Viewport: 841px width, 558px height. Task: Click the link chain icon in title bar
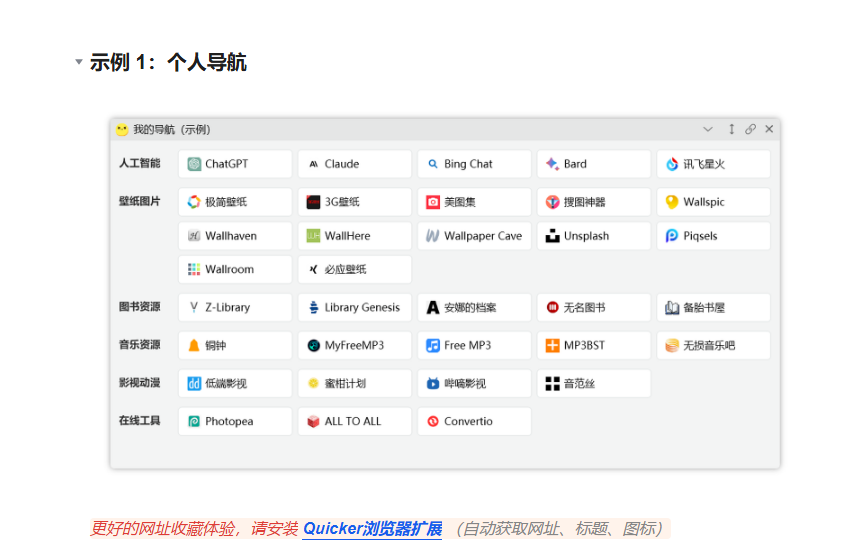750,129
